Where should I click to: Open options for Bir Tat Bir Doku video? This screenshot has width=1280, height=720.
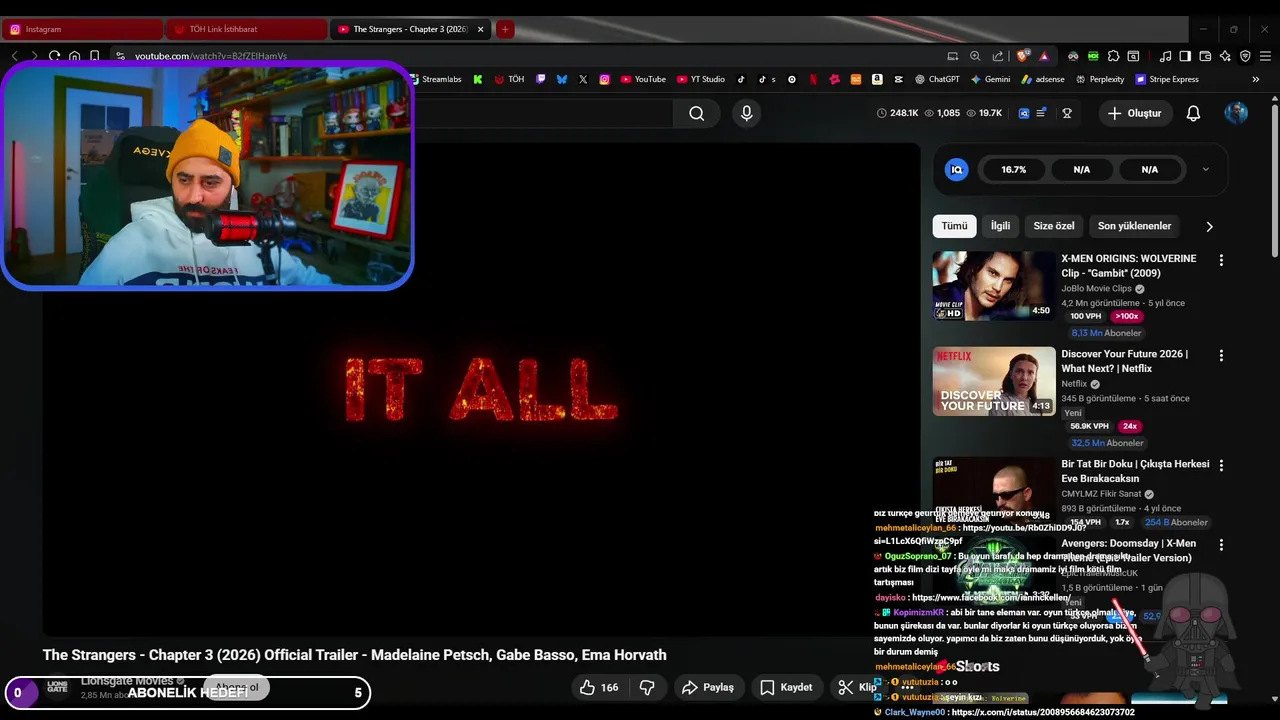tap(1221, 466)
